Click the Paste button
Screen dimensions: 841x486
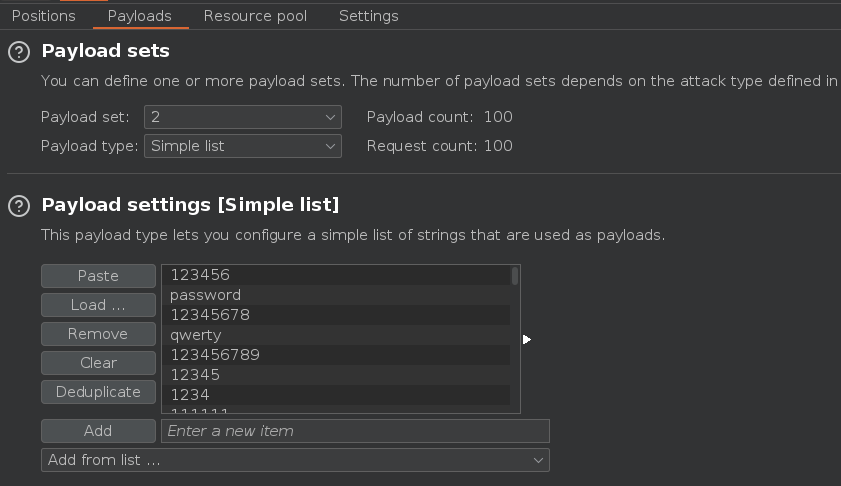click(98, 276)
